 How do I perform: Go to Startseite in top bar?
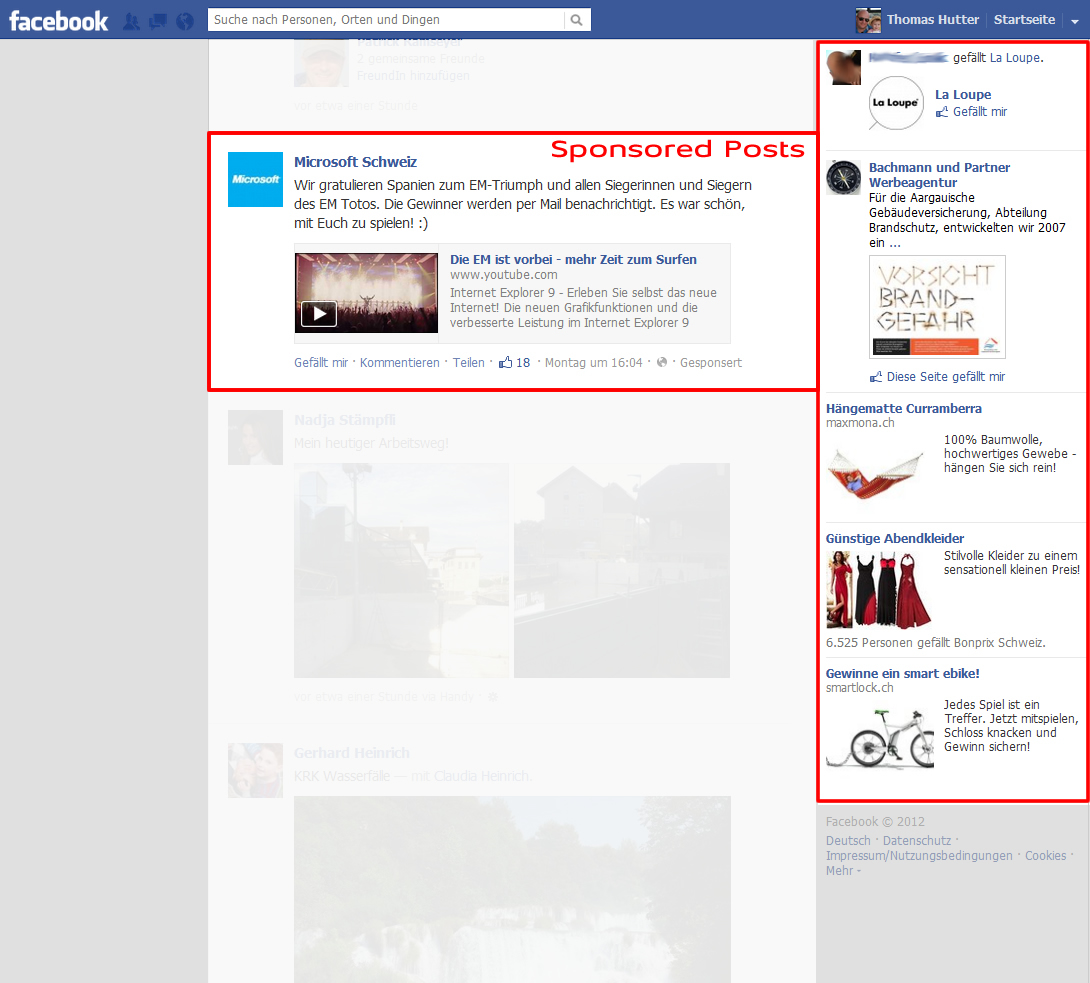tap(1024, 20)
